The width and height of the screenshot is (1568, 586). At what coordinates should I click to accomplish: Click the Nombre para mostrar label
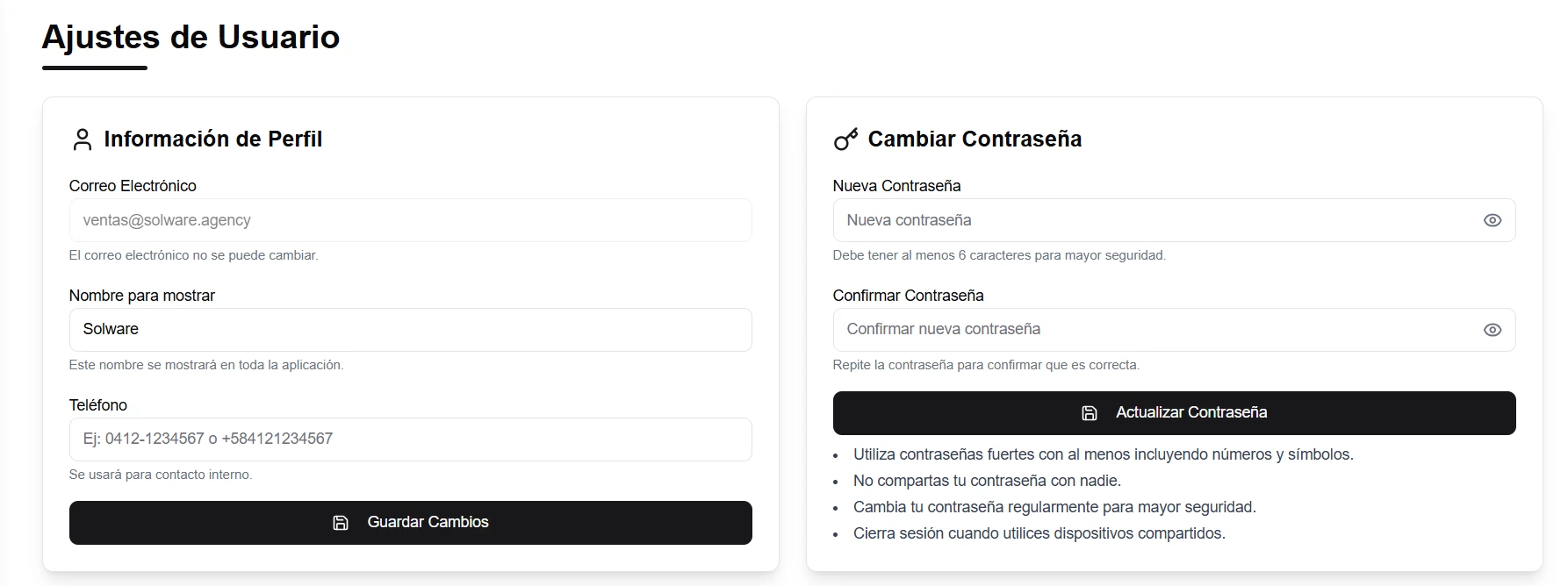(x=141, y=296)
